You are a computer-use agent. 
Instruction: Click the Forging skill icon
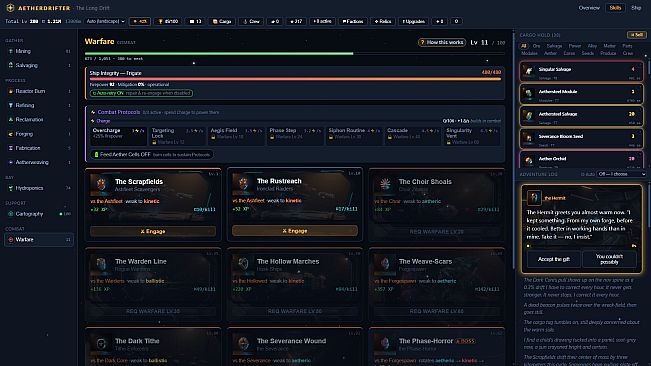(x=11, y=134)
